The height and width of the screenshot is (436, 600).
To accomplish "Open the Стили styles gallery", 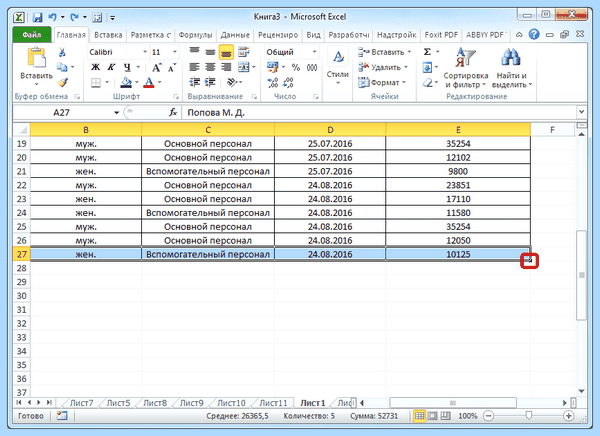I will coord(338,66).
